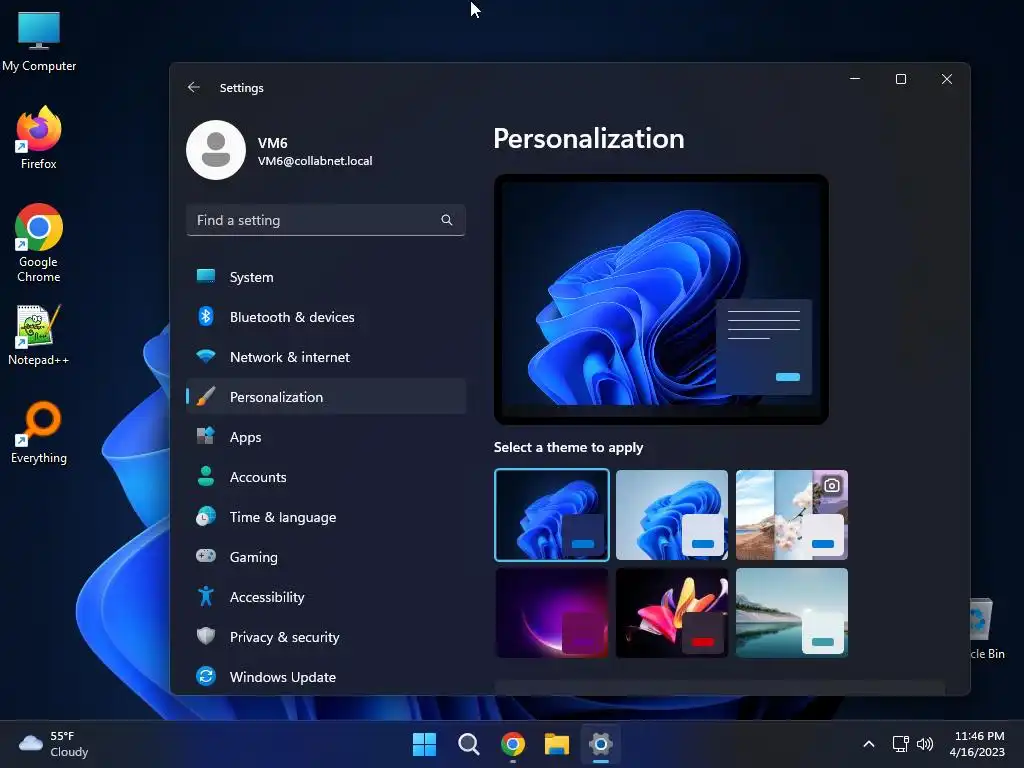Apply the purple Glow theme
The image size is (1024, 768).
[x=552, y=613]
